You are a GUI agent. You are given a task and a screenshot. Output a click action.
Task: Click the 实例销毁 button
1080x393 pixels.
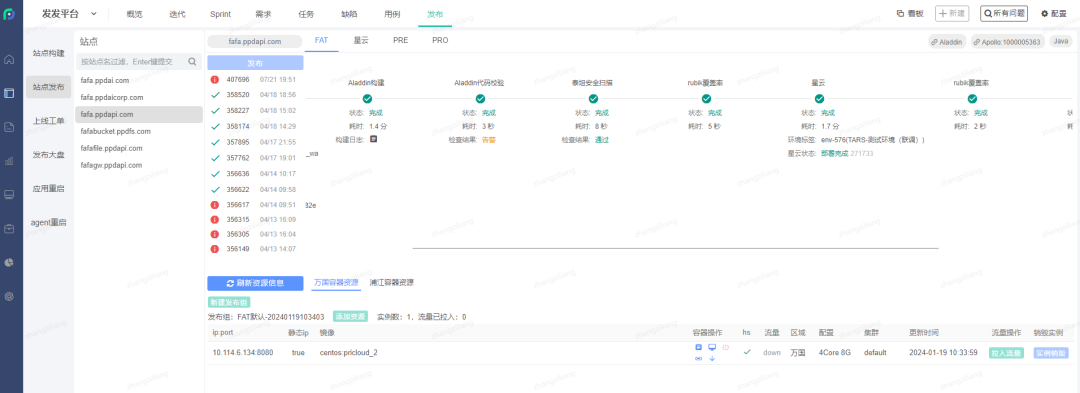pos(1051,352)
